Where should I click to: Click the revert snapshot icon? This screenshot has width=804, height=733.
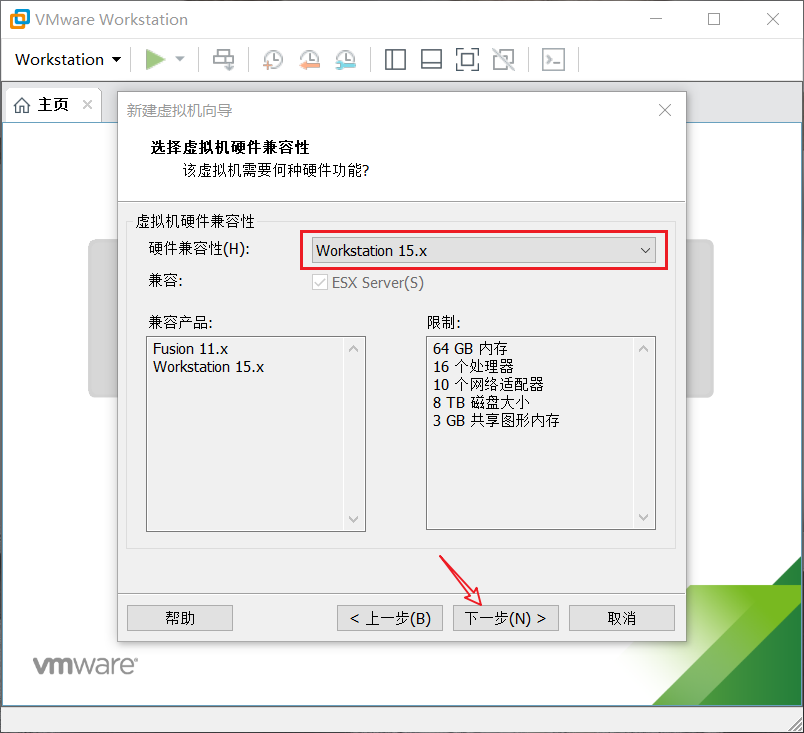(x=309, y=59)
